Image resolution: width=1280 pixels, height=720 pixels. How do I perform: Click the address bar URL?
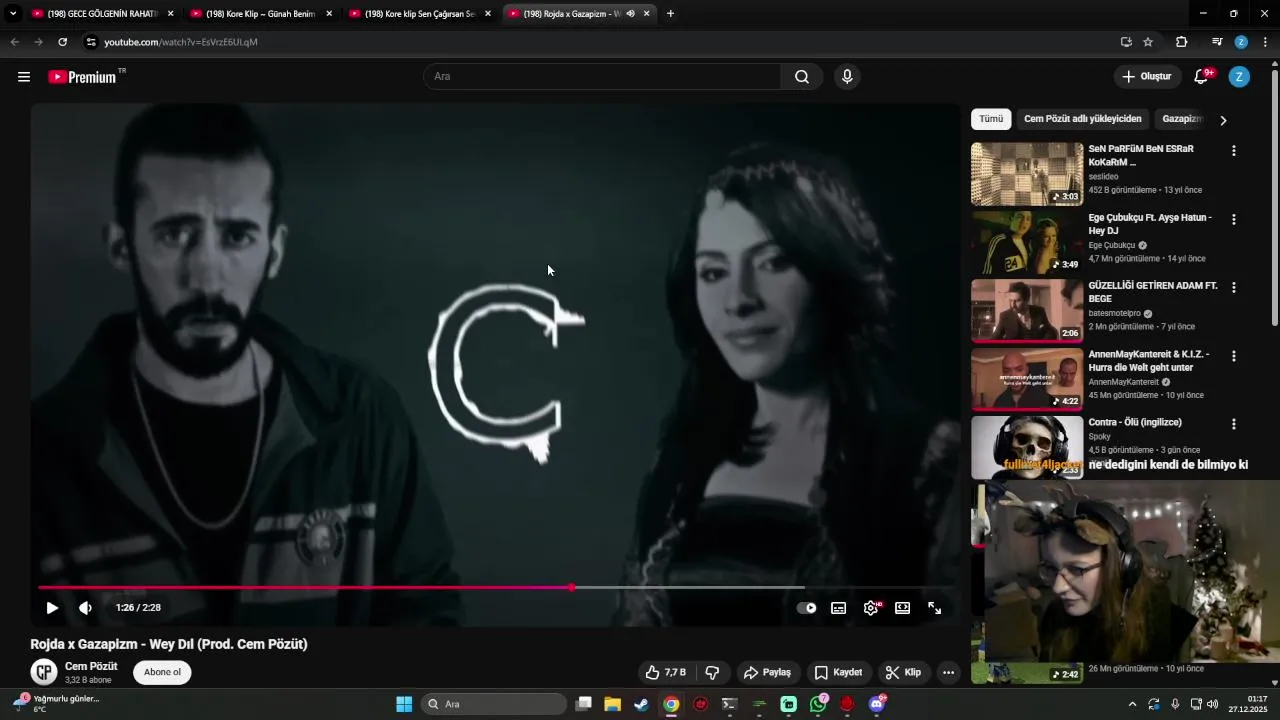pyautogui.click(x=181, y=42)
